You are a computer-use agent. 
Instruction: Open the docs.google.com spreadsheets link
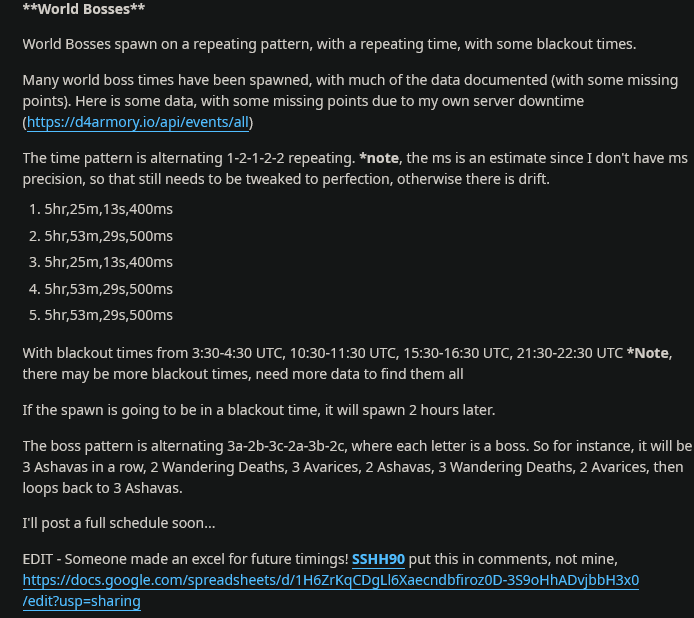pyautogui.click(x=330, y=580)
